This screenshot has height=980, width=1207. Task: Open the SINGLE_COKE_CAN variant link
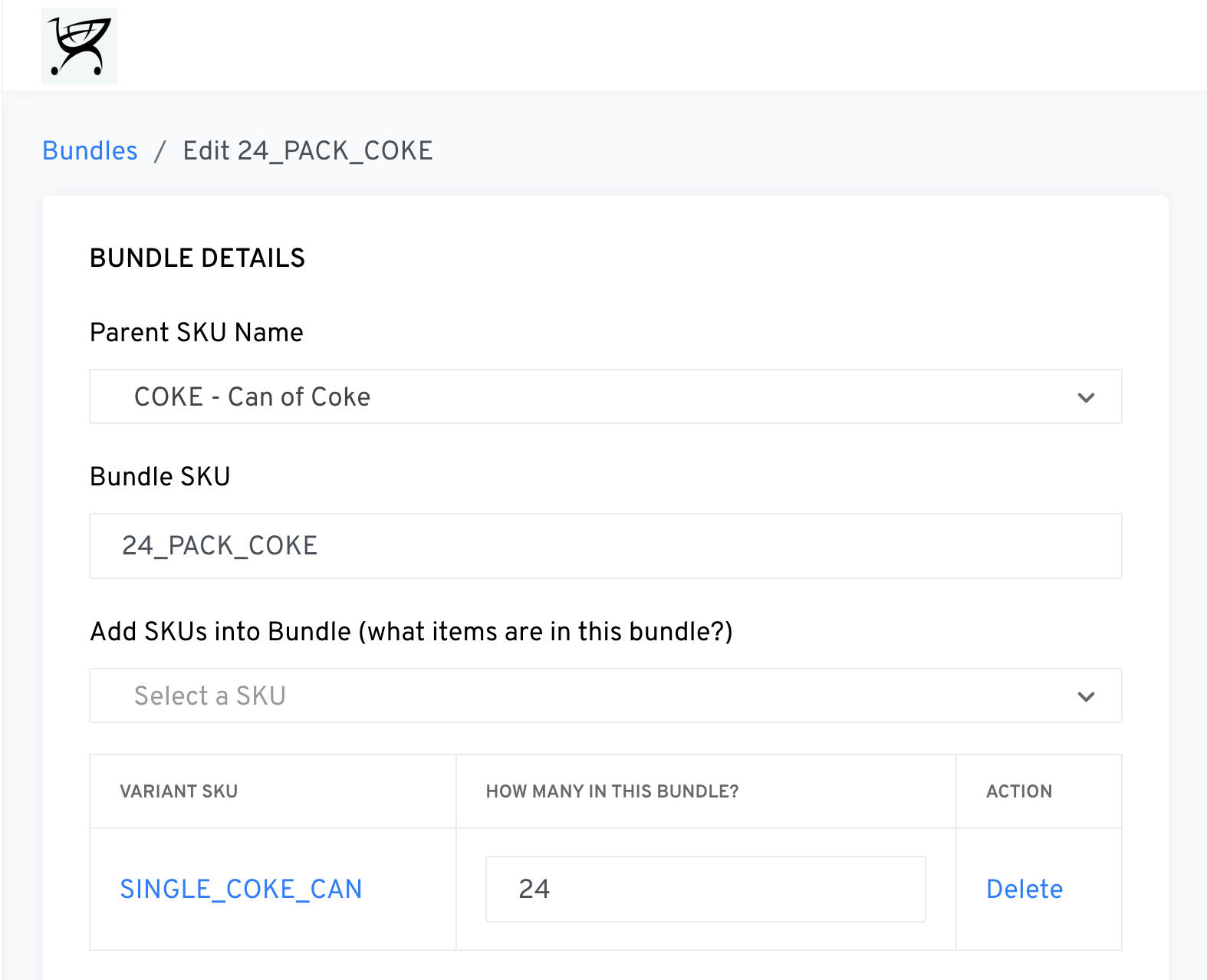click(x=241, y=890)
